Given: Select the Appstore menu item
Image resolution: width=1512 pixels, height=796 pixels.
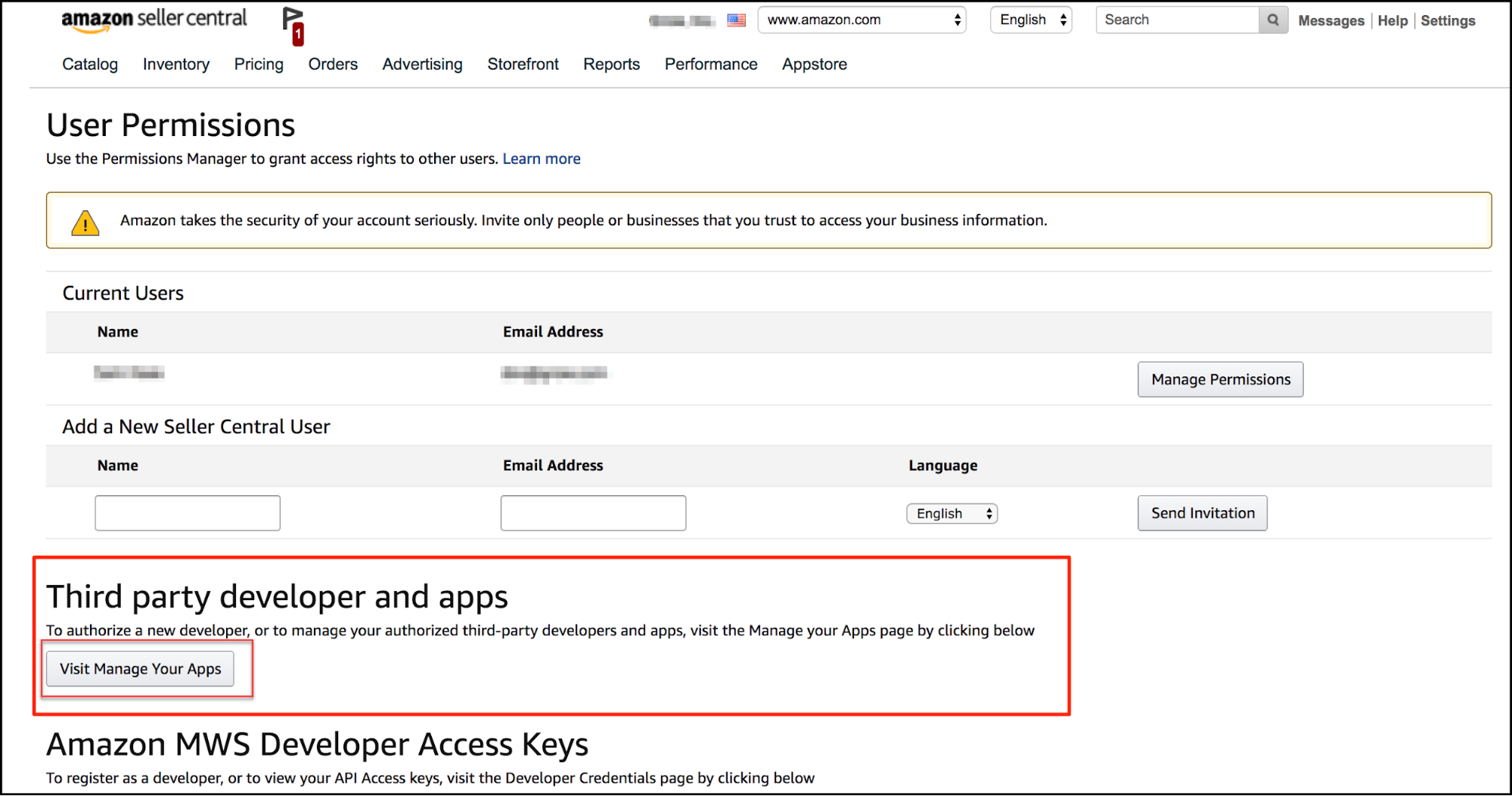Looking at the screenshot, I should click(814, 64).
